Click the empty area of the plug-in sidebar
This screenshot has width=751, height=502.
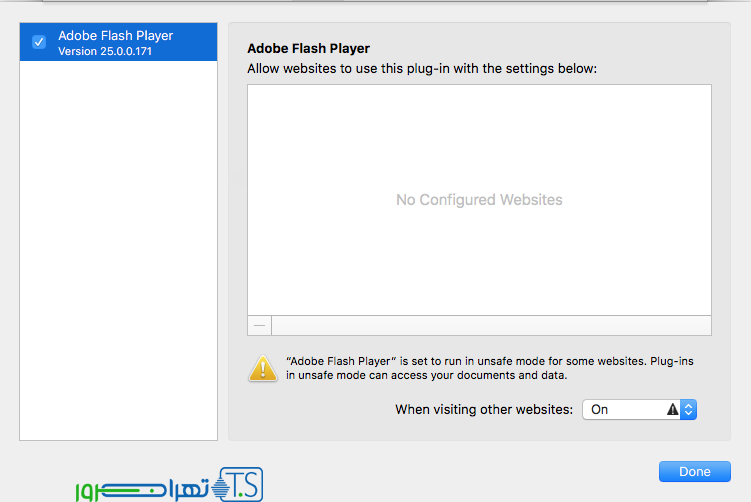click(x=118, y=250)
